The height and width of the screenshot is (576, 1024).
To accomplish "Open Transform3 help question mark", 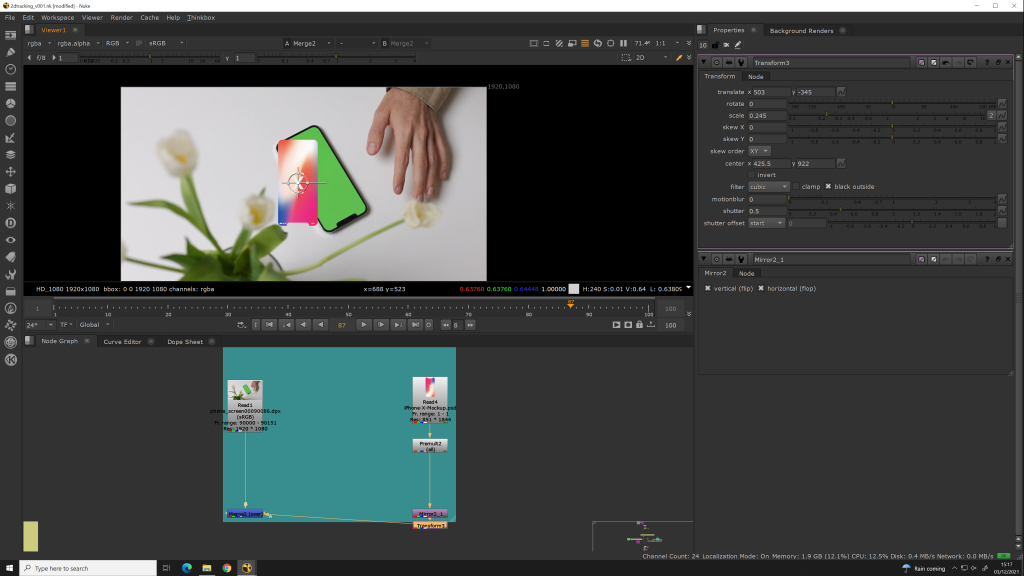I will tap(987, 63).
